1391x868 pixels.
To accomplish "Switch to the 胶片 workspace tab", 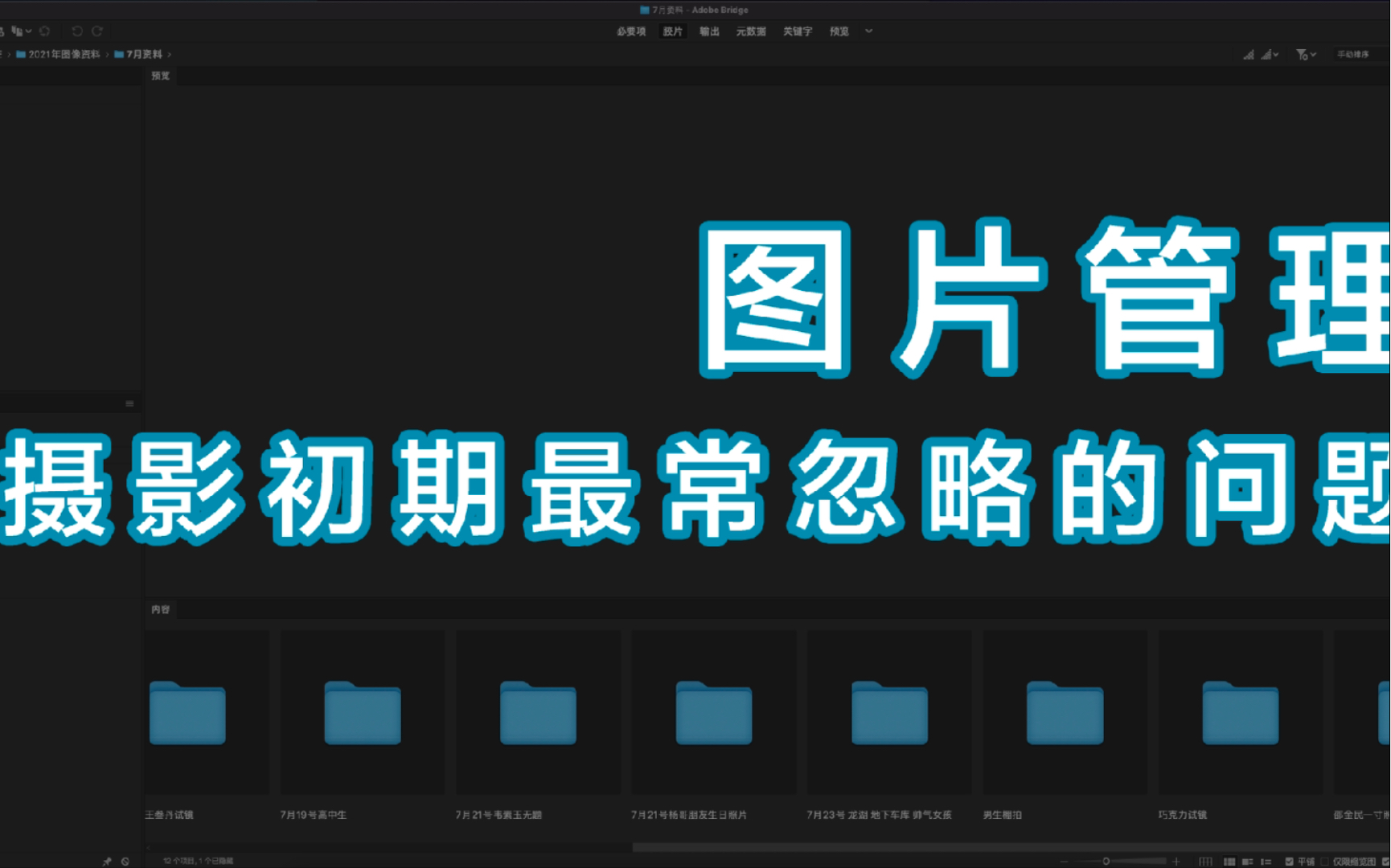I will [673, 31].
